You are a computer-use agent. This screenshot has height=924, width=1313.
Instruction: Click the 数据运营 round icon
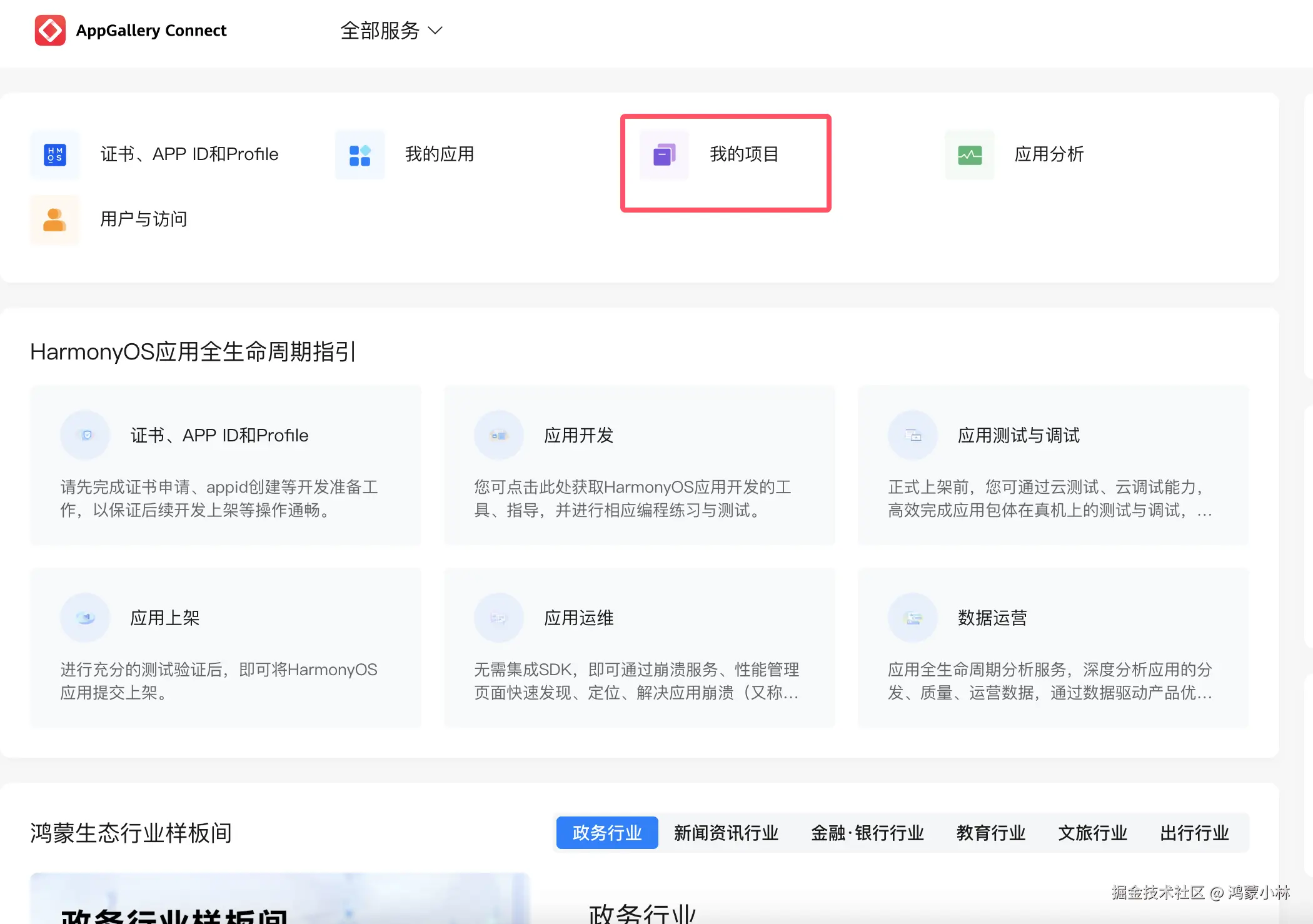912,618
